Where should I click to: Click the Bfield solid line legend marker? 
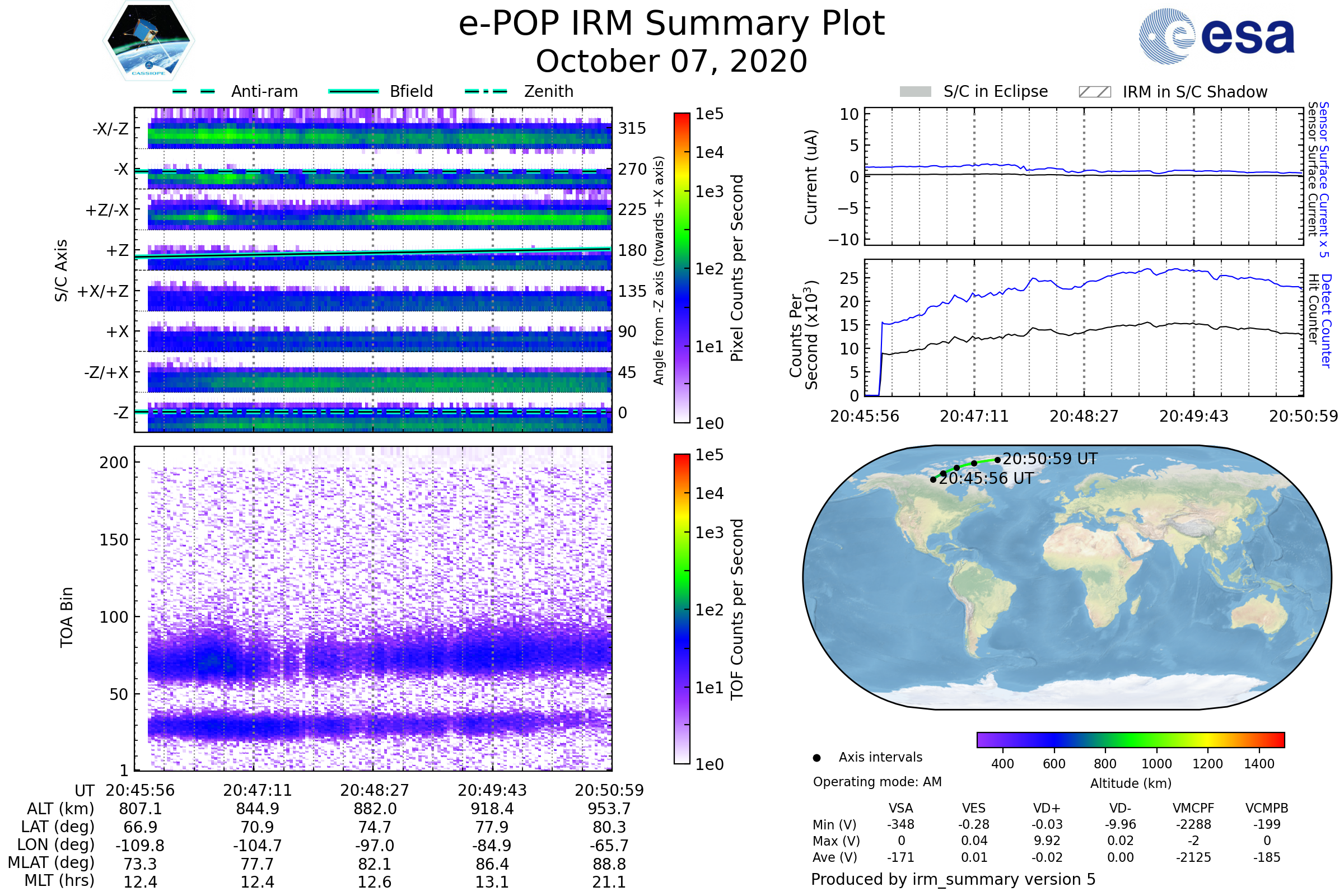point(353,91)
